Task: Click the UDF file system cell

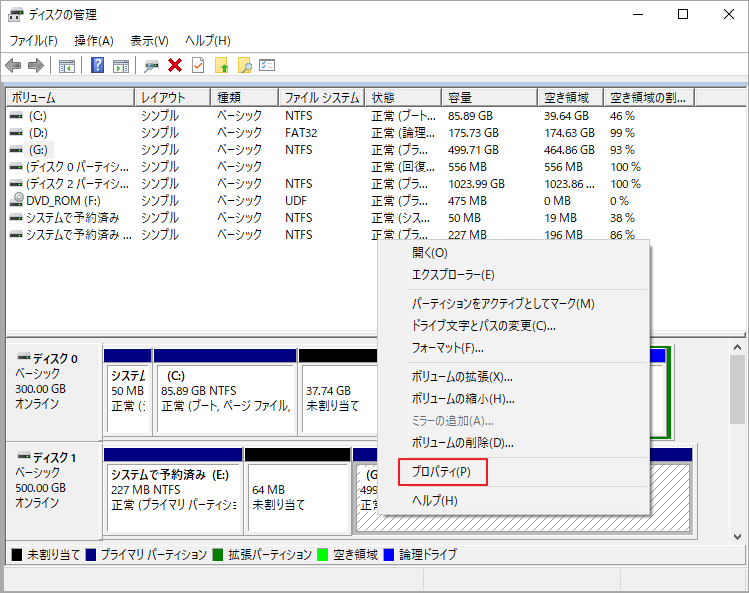Action: 296,201
